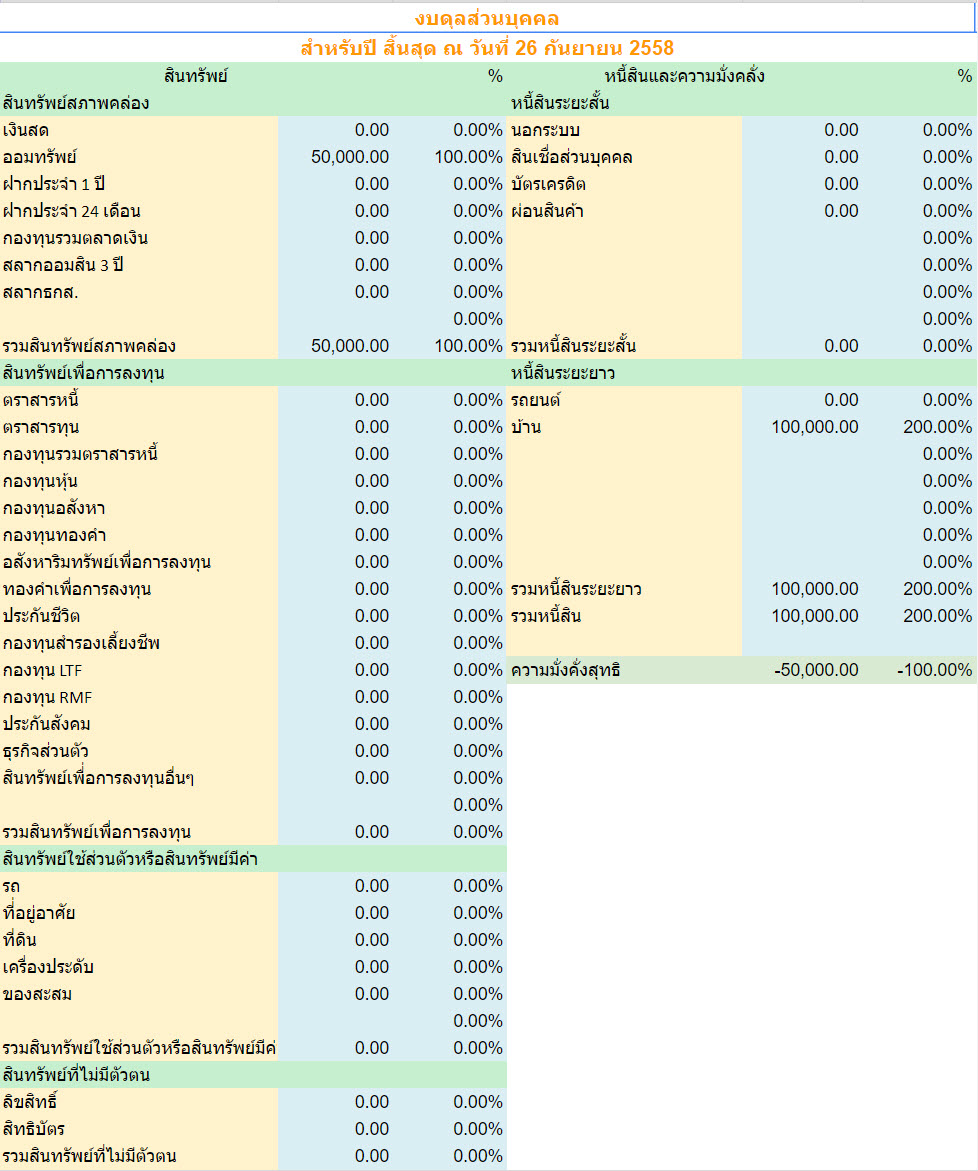
Task: Click the ทองคำเพื่อการลงทุน amount cell
Action: pos(336,589)
